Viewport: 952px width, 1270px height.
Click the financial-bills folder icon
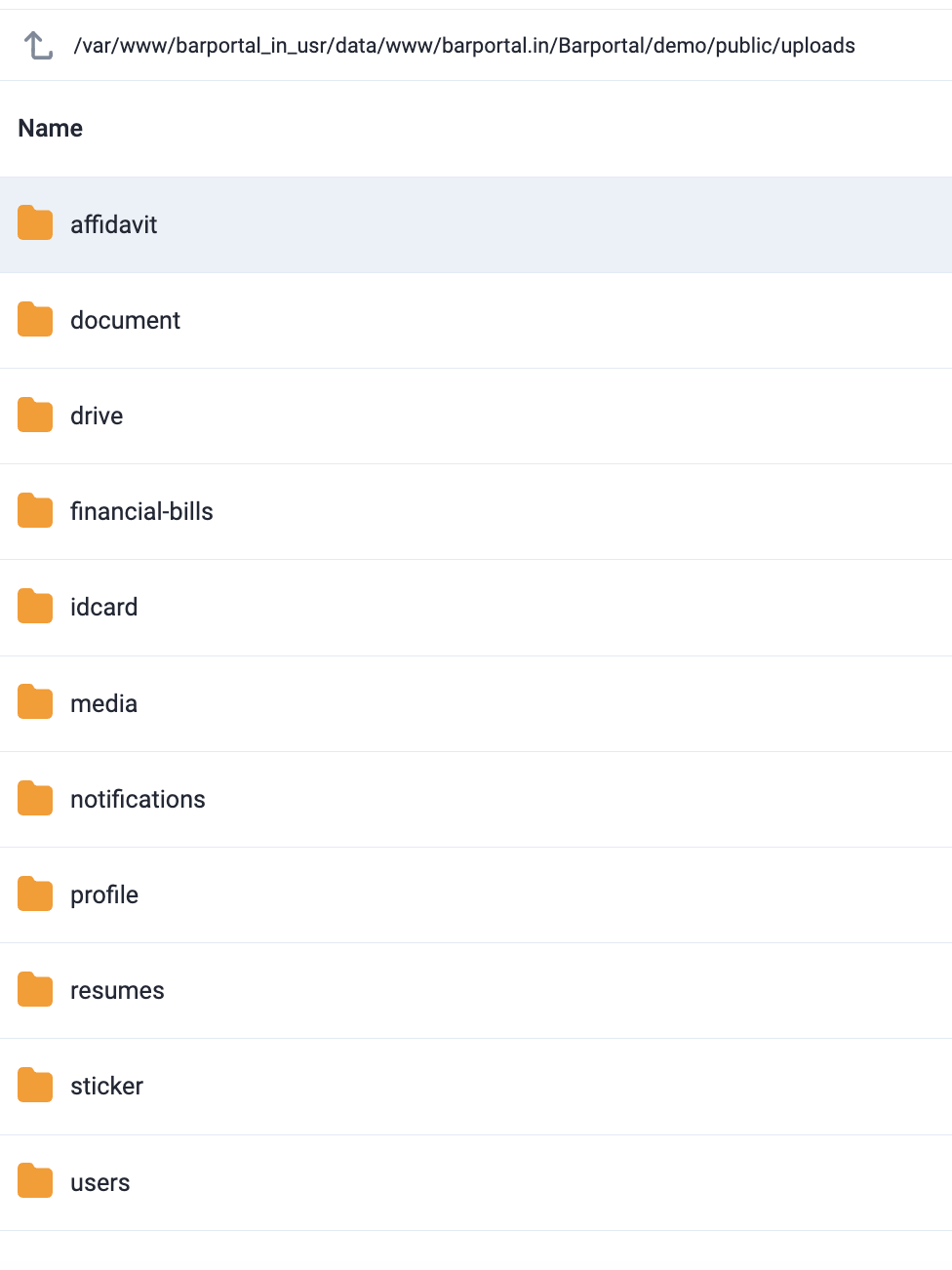(35, 510)
